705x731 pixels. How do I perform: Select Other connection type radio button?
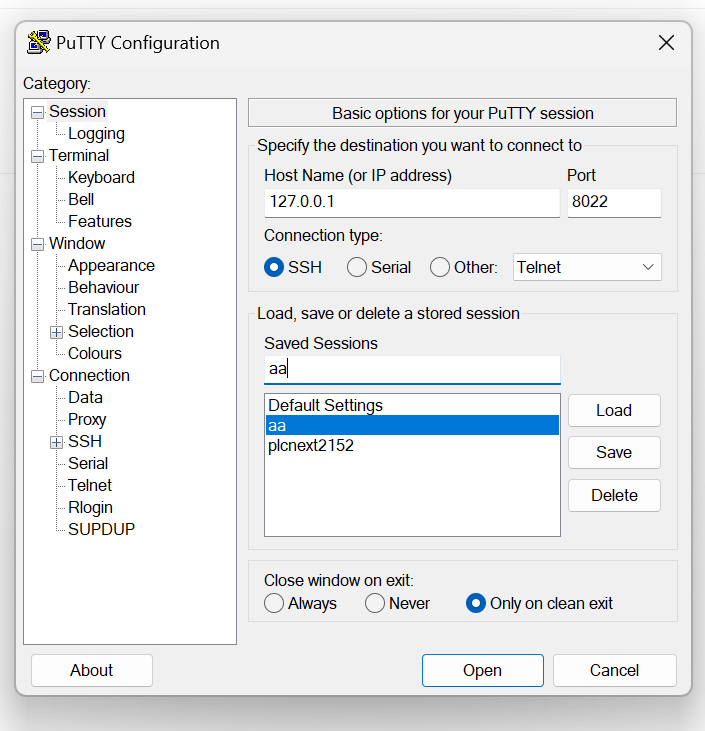click(x=440, y=267)
